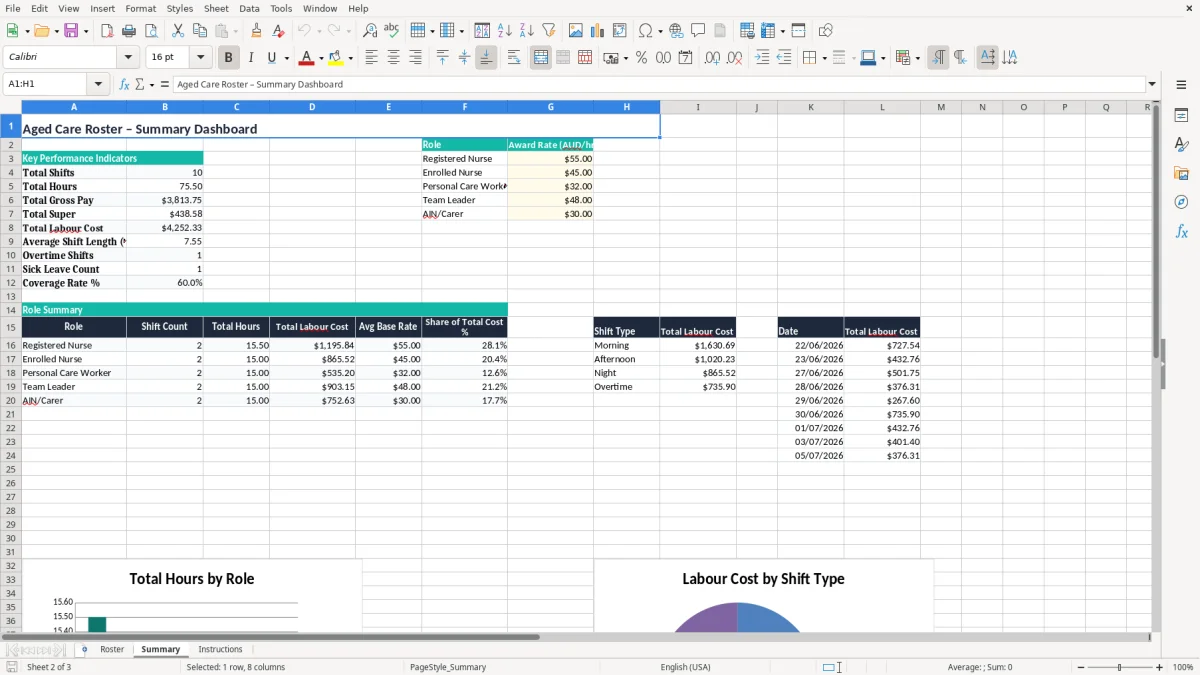Image resolution: width=1200 pixels, height=675 pixels.
Task: Switch to the Roster sheet tab
Action: pos(112,649)
